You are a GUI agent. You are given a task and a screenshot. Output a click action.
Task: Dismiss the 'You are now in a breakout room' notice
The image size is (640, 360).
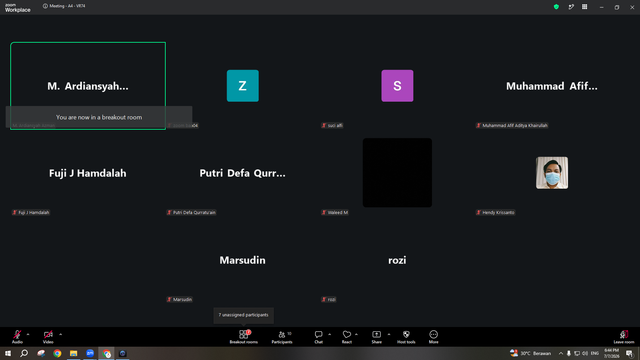pyautogui.click(x=99, y=117)
